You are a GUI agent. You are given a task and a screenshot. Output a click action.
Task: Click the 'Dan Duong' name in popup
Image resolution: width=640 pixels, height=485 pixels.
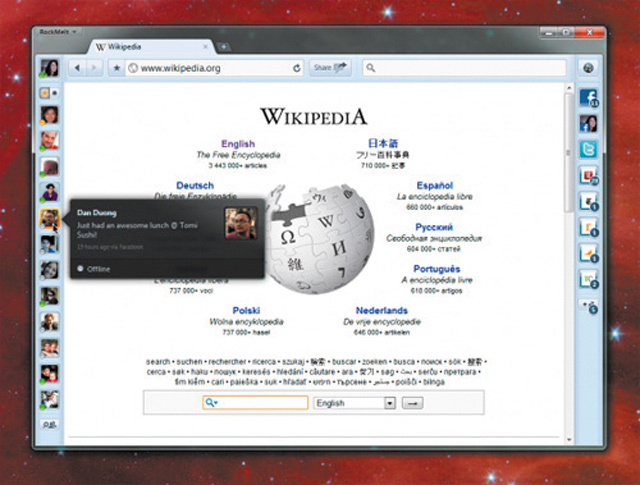[x=97, y=213]
